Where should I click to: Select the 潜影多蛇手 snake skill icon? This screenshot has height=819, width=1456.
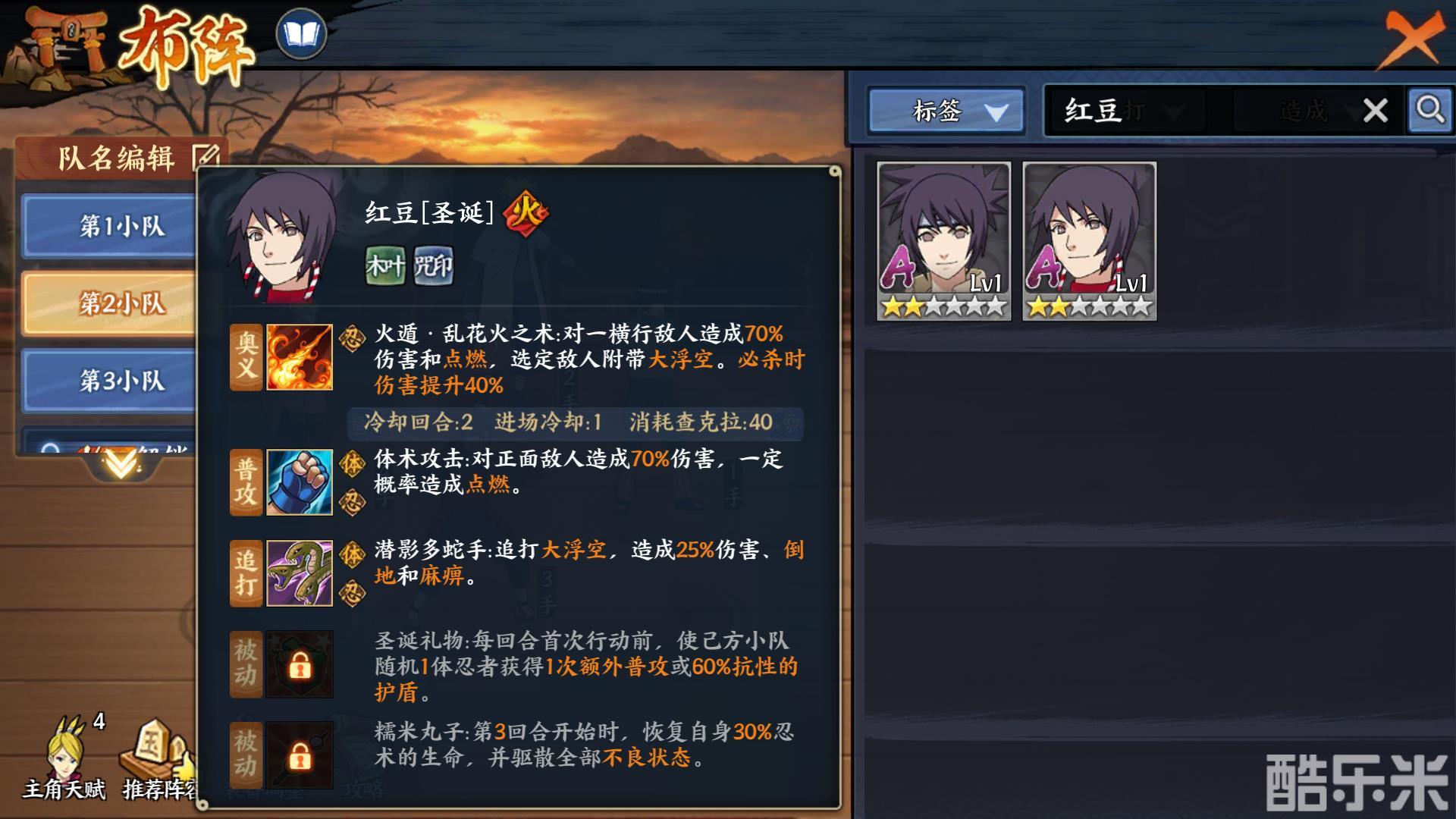[x=300, y=573]
